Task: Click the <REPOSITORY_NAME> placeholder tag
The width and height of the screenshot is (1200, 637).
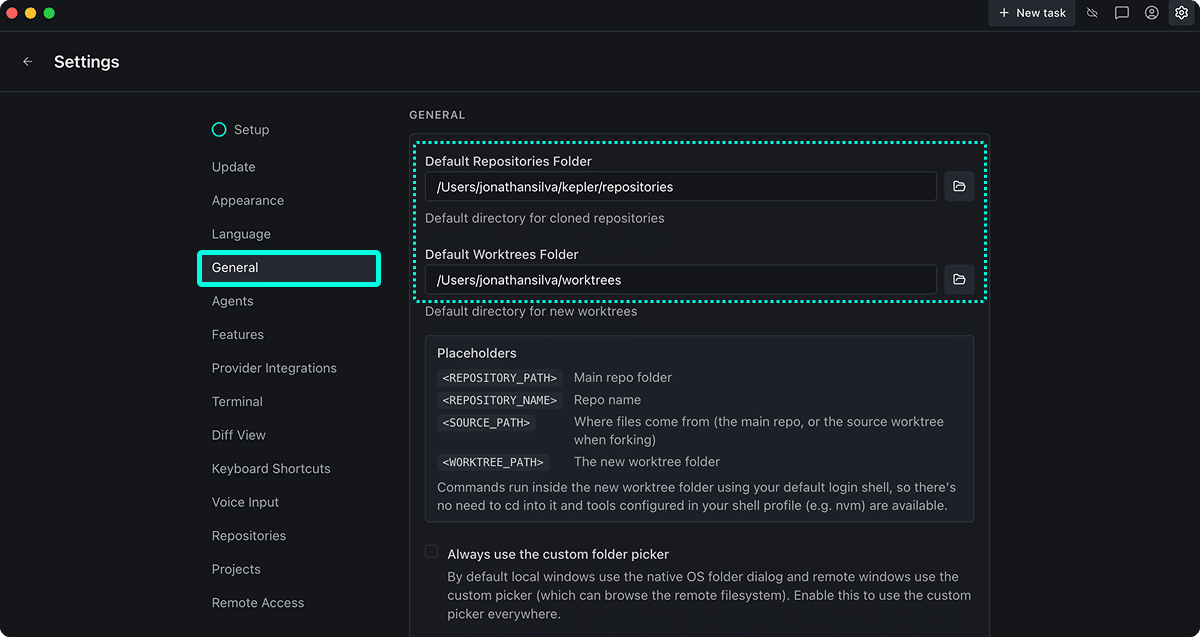Action: point(500,400)
